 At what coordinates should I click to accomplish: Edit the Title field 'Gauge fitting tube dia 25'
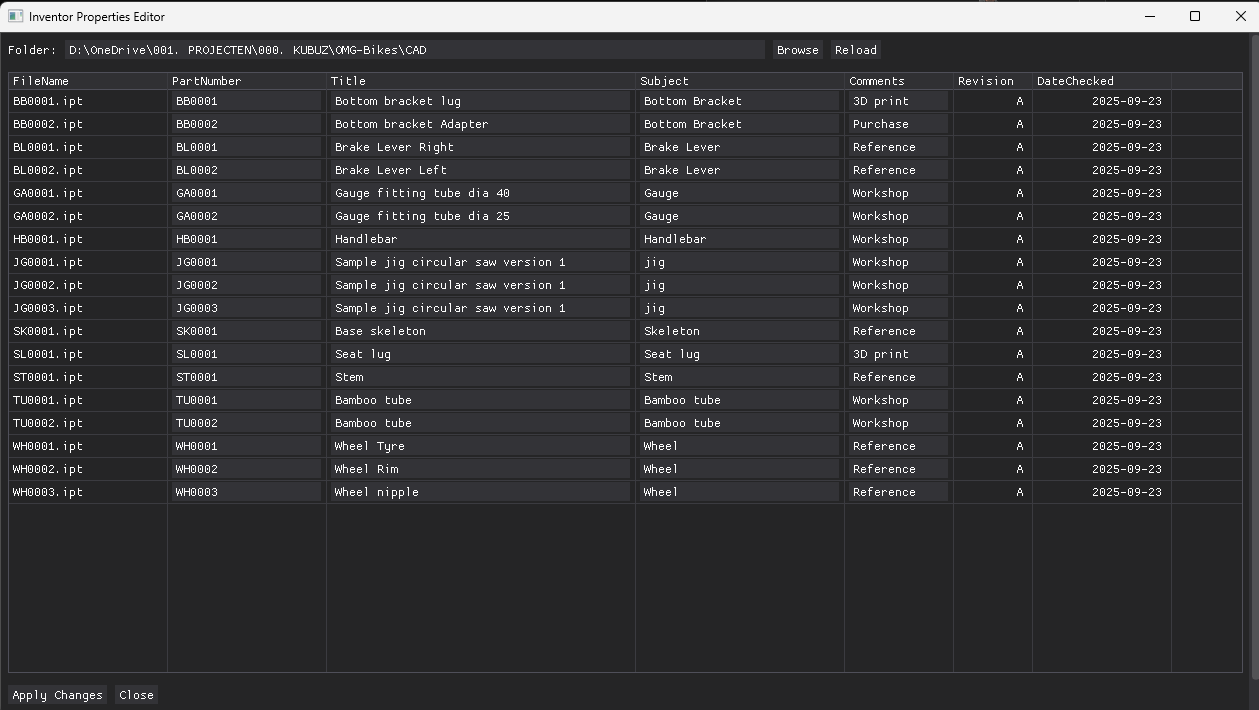(481, 216)
